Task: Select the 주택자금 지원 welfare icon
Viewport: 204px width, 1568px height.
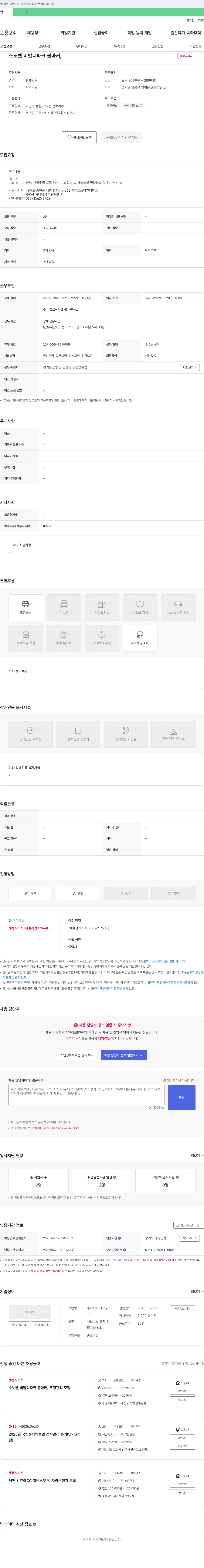Action: (25, 638)
